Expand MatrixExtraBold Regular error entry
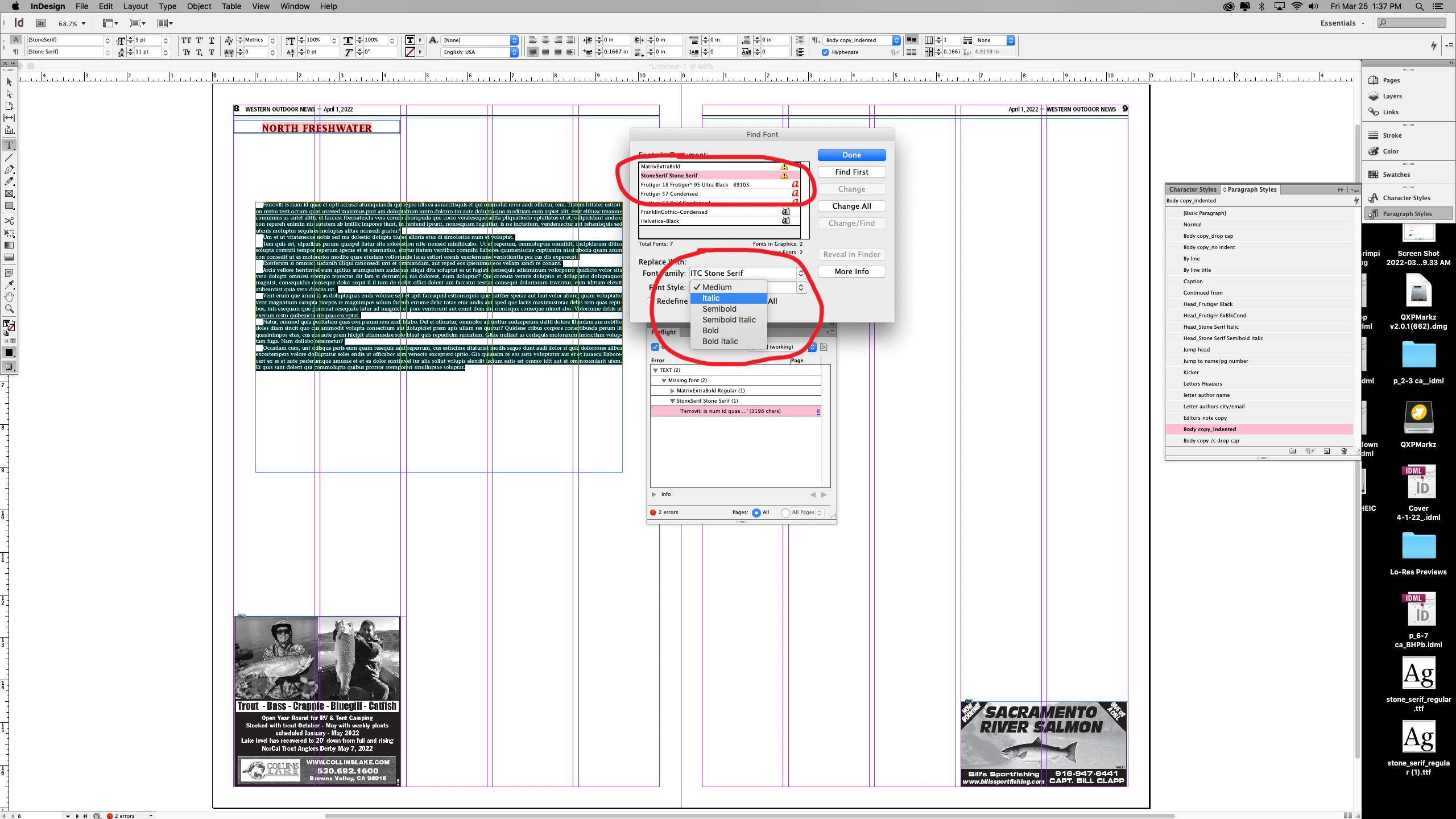1456x819 pixels. click(672, 391)
